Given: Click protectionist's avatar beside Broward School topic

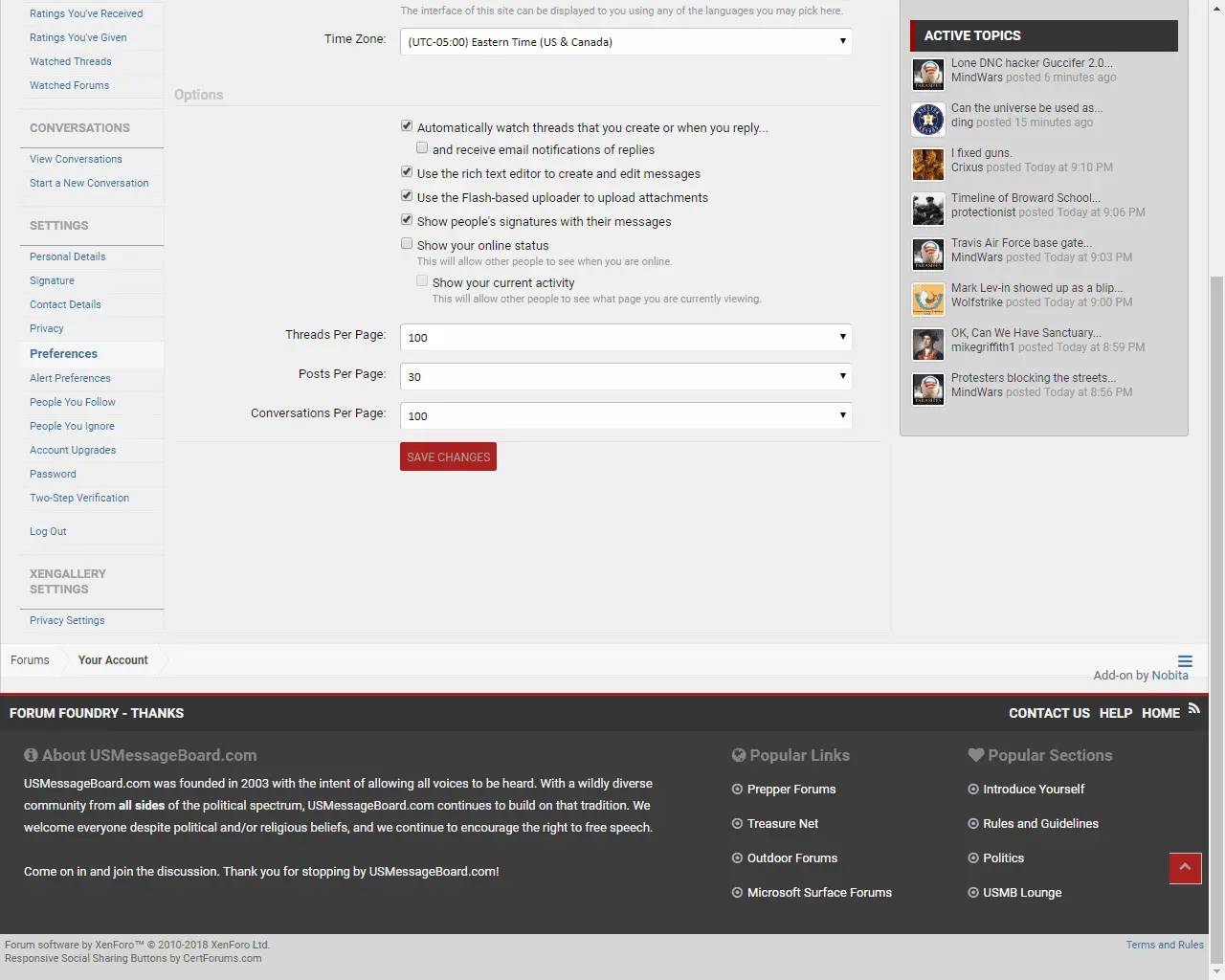Looking at the screenshot, I should pos(928,210).
